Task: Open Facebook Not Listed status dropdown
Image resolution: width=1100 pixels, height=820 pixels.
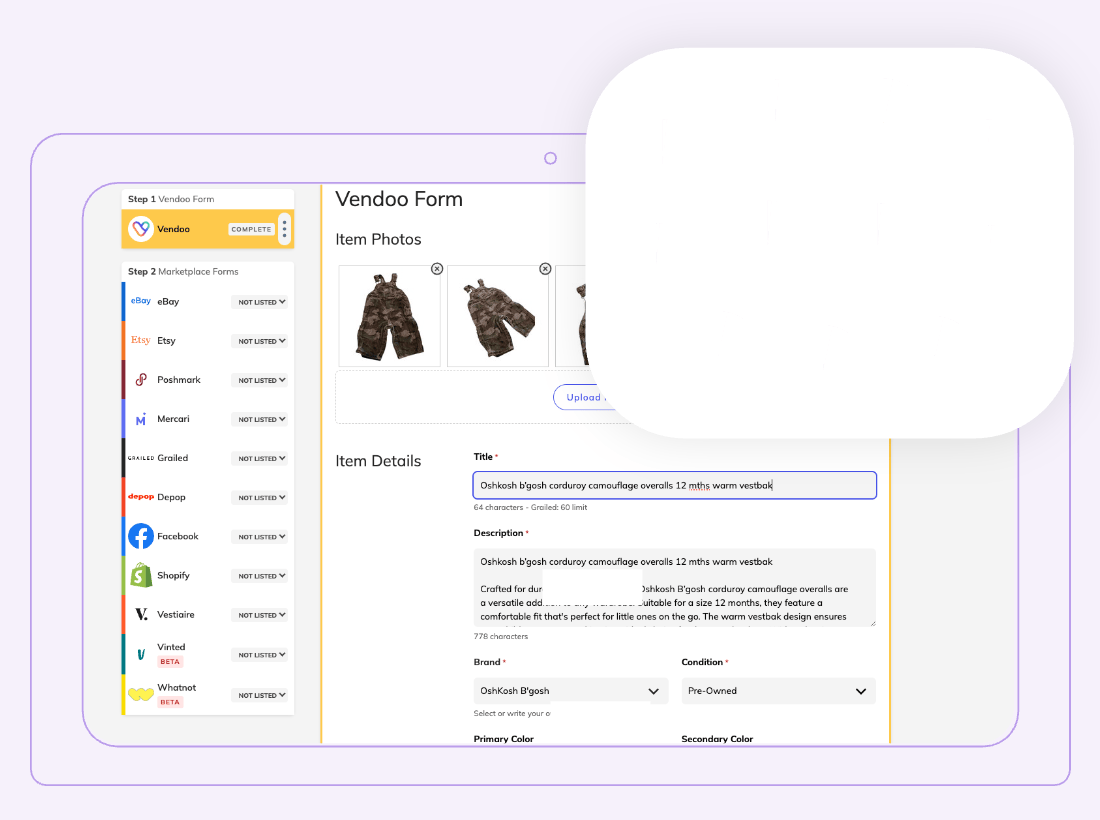Action: [260, 537]
